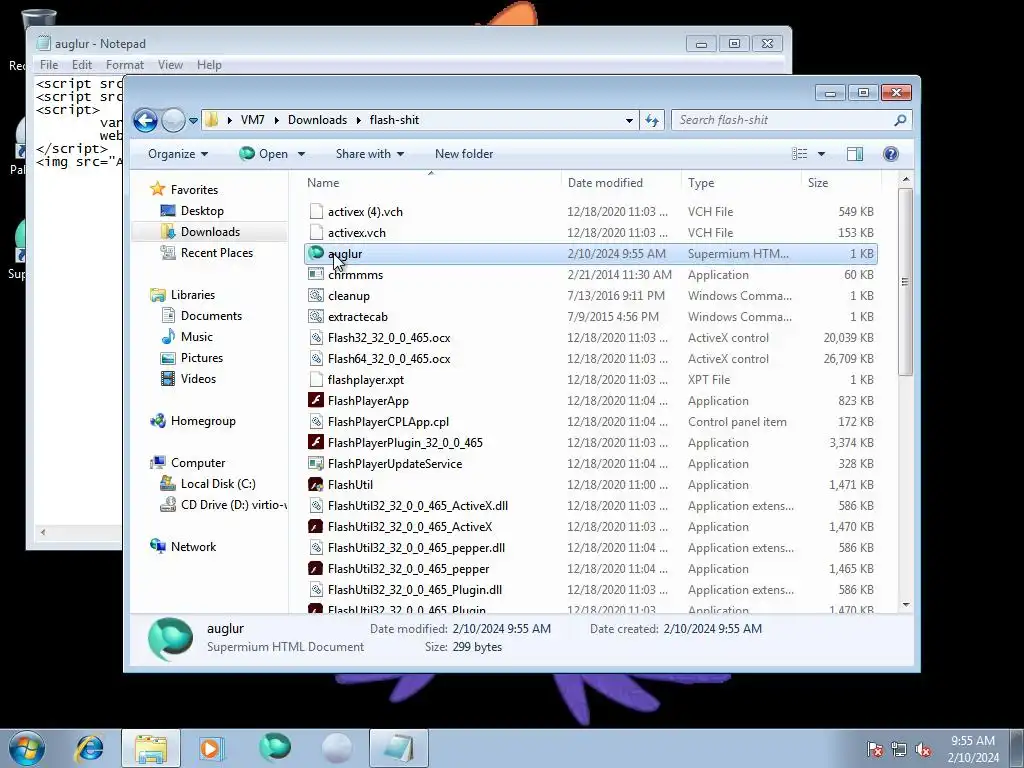Focus the Search flash-shit field
Screen dimensions: 1024x768
[x=783, y=120]
